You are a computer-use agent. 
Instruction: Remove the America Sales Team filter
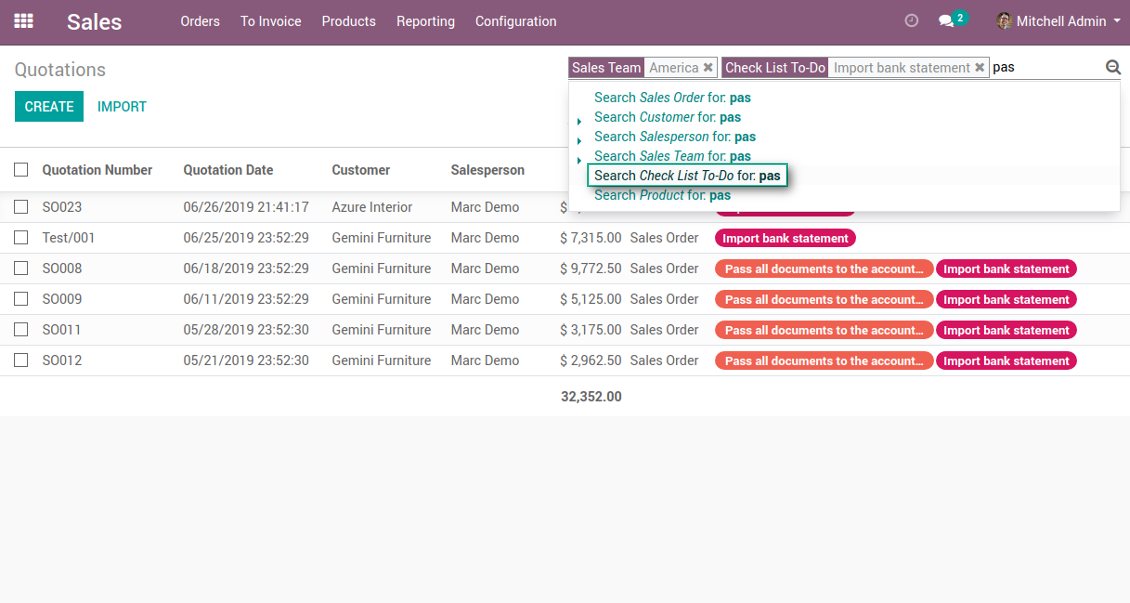[708, 68]
